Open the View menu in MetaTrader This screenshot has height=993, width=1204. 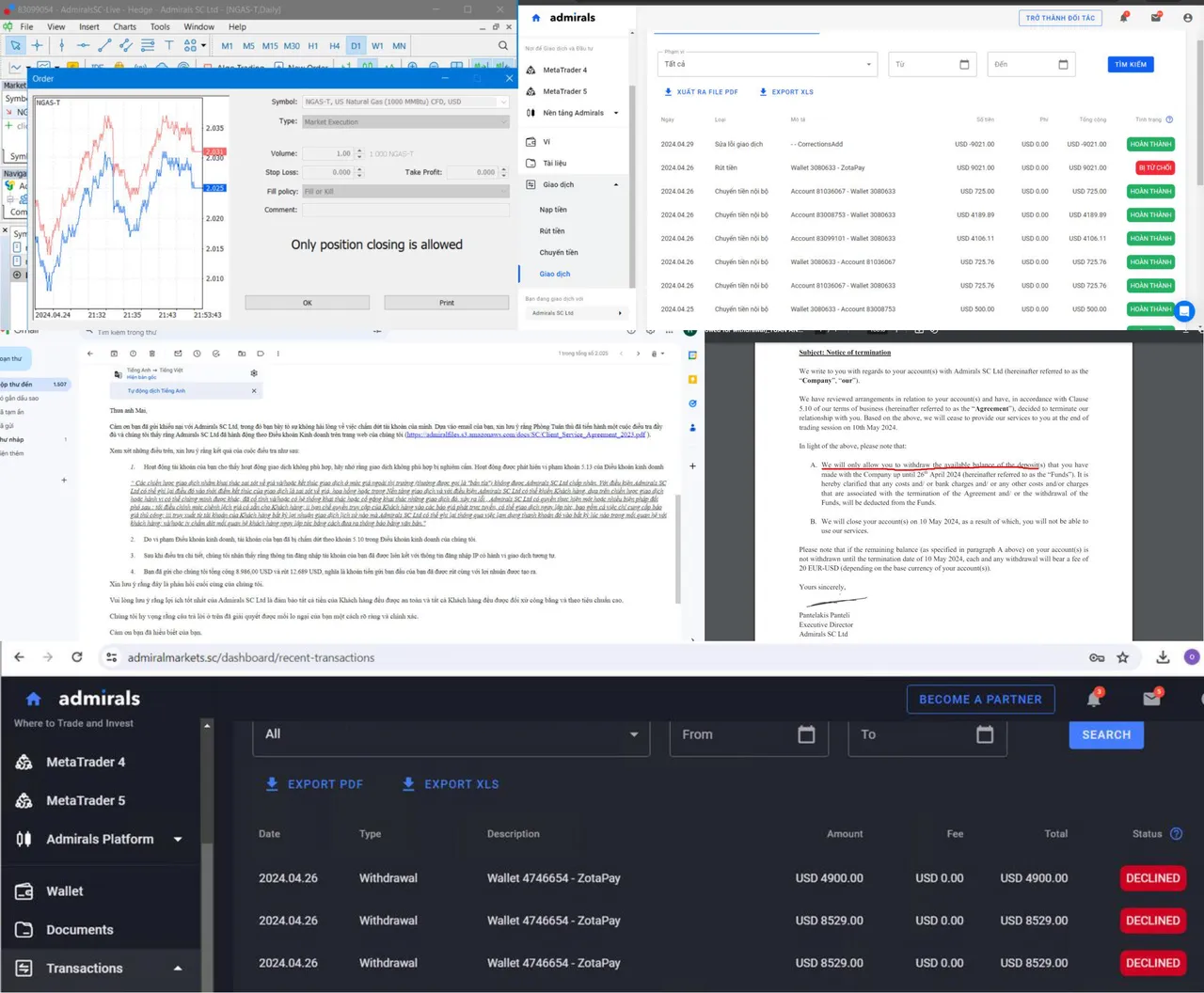pyautogui.click(x=56, y=26)
